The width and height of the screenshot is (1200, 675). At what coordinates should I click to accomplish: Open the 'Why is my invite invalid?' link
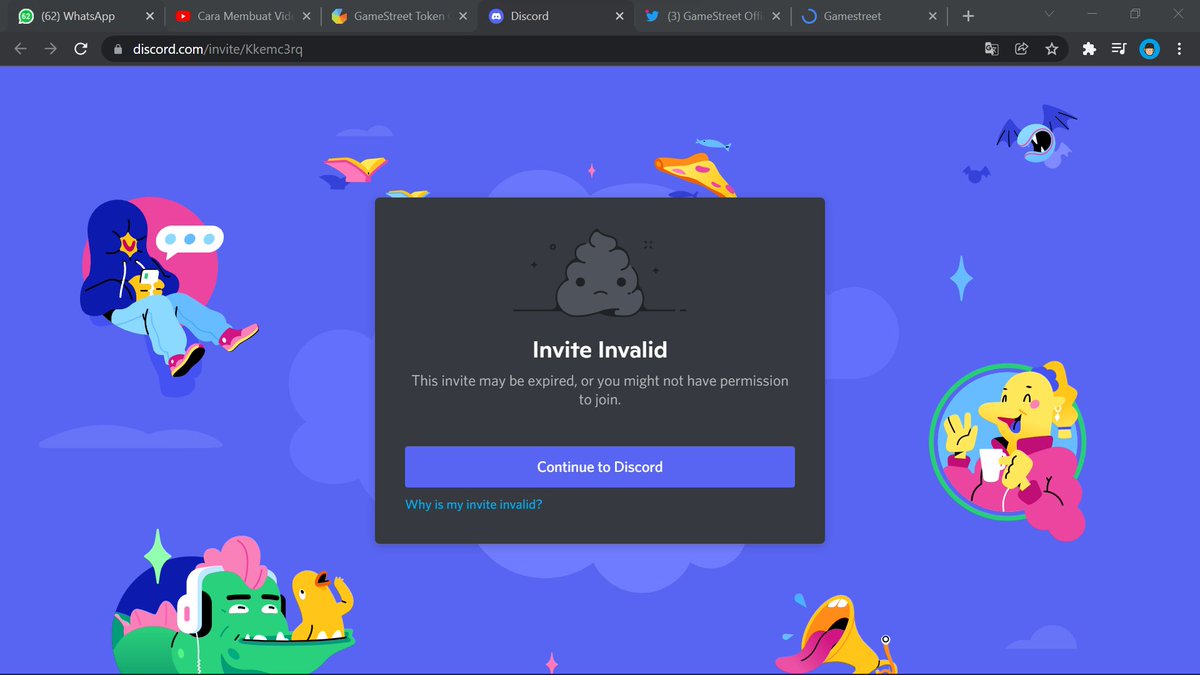tap(474, 505)
